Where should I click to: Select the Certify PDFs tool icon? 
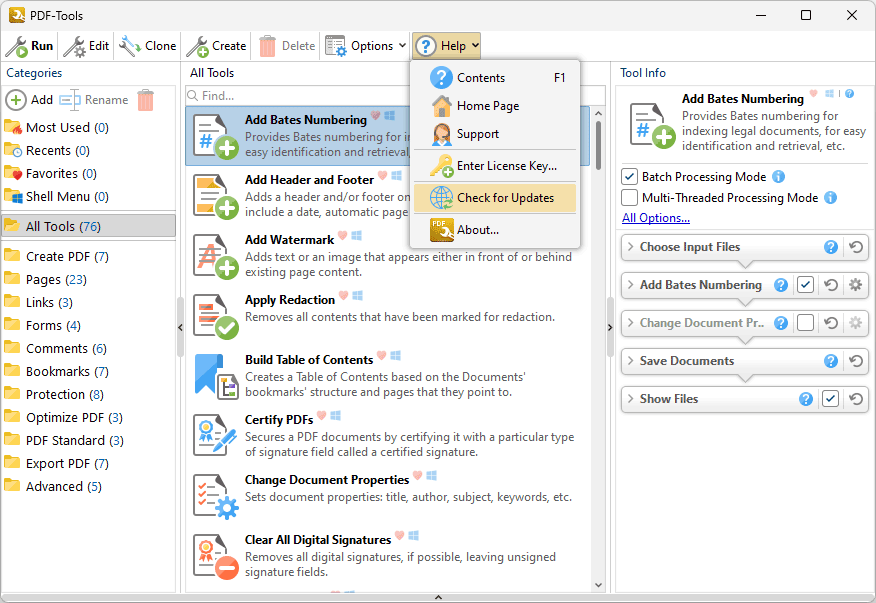coord(216,436)
